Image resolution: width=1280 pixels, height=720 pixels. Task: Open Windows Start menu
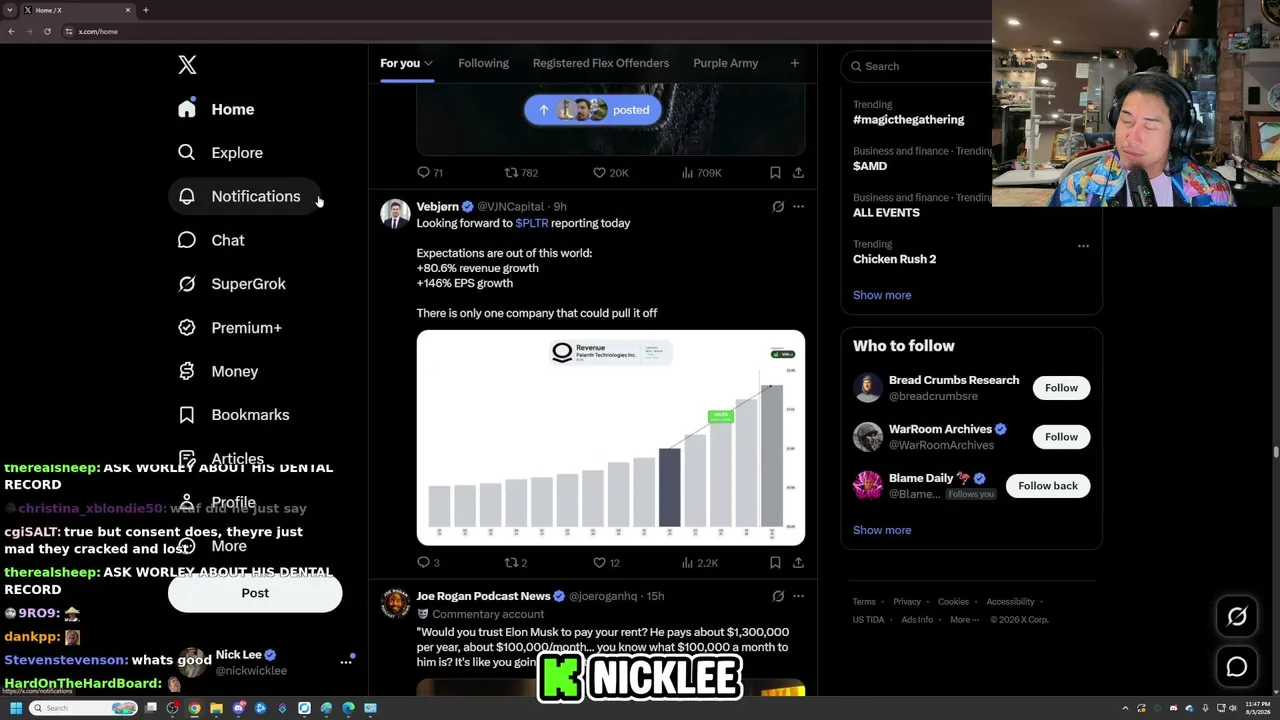pyautogui.click(x=16, y=708)
